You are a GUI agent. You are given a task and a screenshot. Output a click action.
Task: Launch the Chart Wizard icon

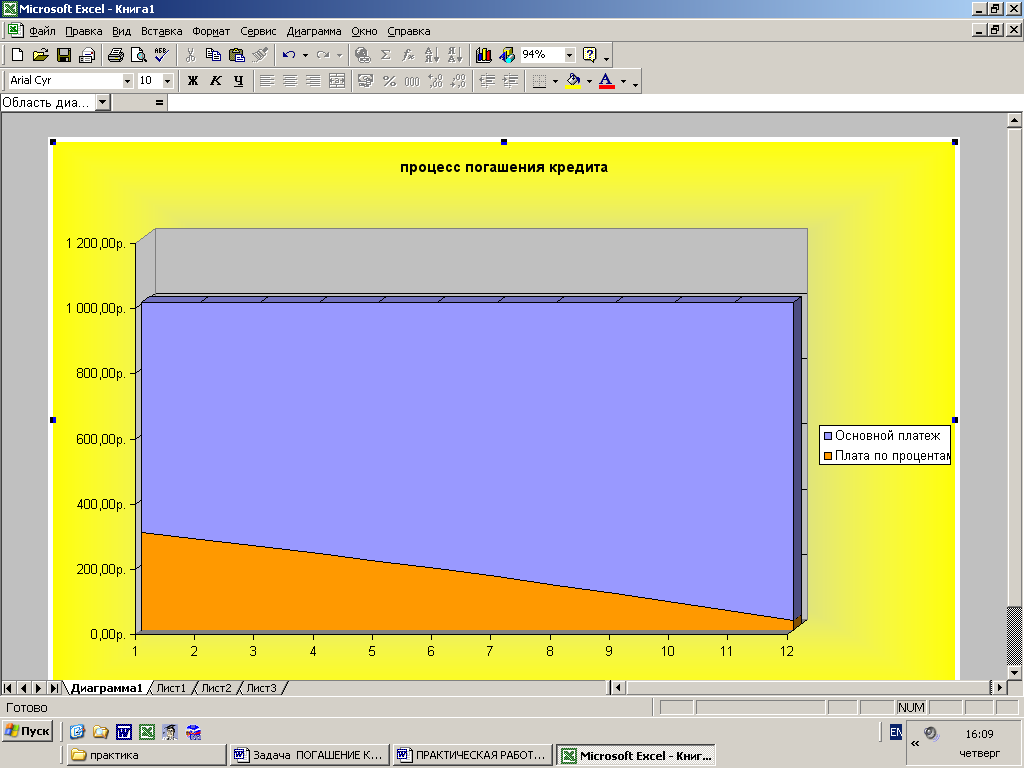click(x=484, y=56)
